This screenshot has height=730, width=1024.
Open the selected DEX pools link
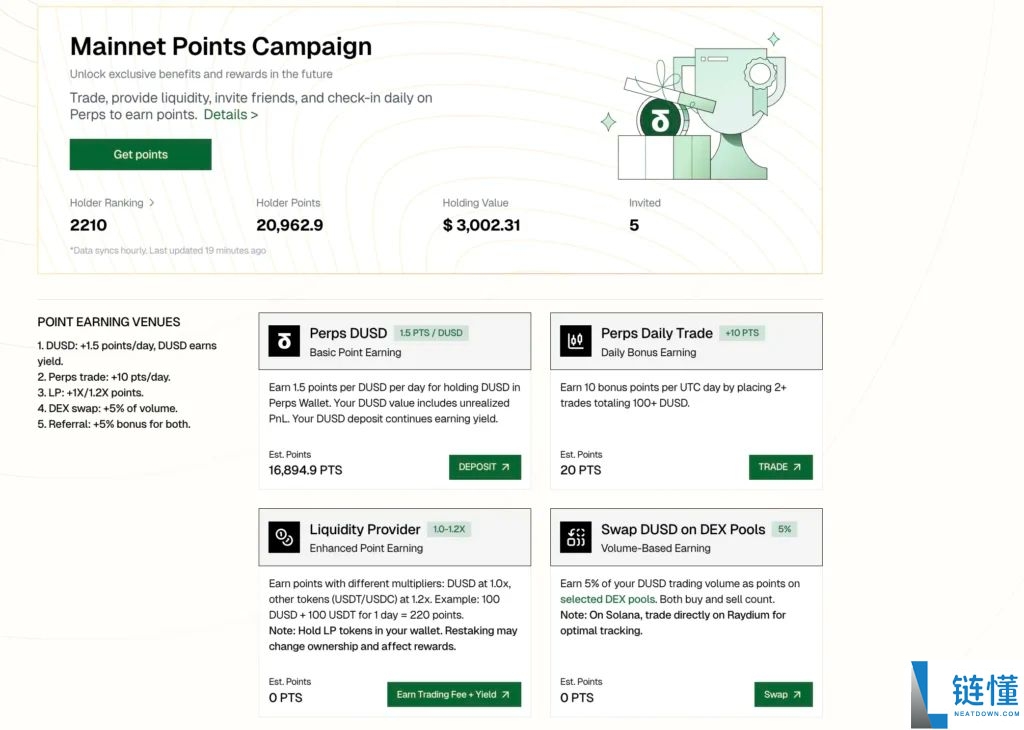coord(607,599)
